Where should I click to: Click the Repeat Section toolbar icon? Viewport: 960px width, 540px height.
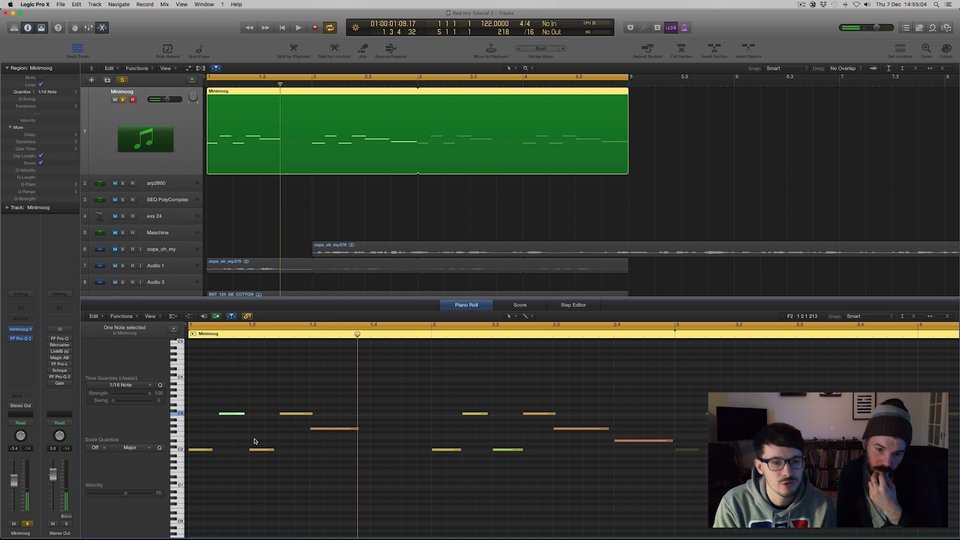point(647,48)
